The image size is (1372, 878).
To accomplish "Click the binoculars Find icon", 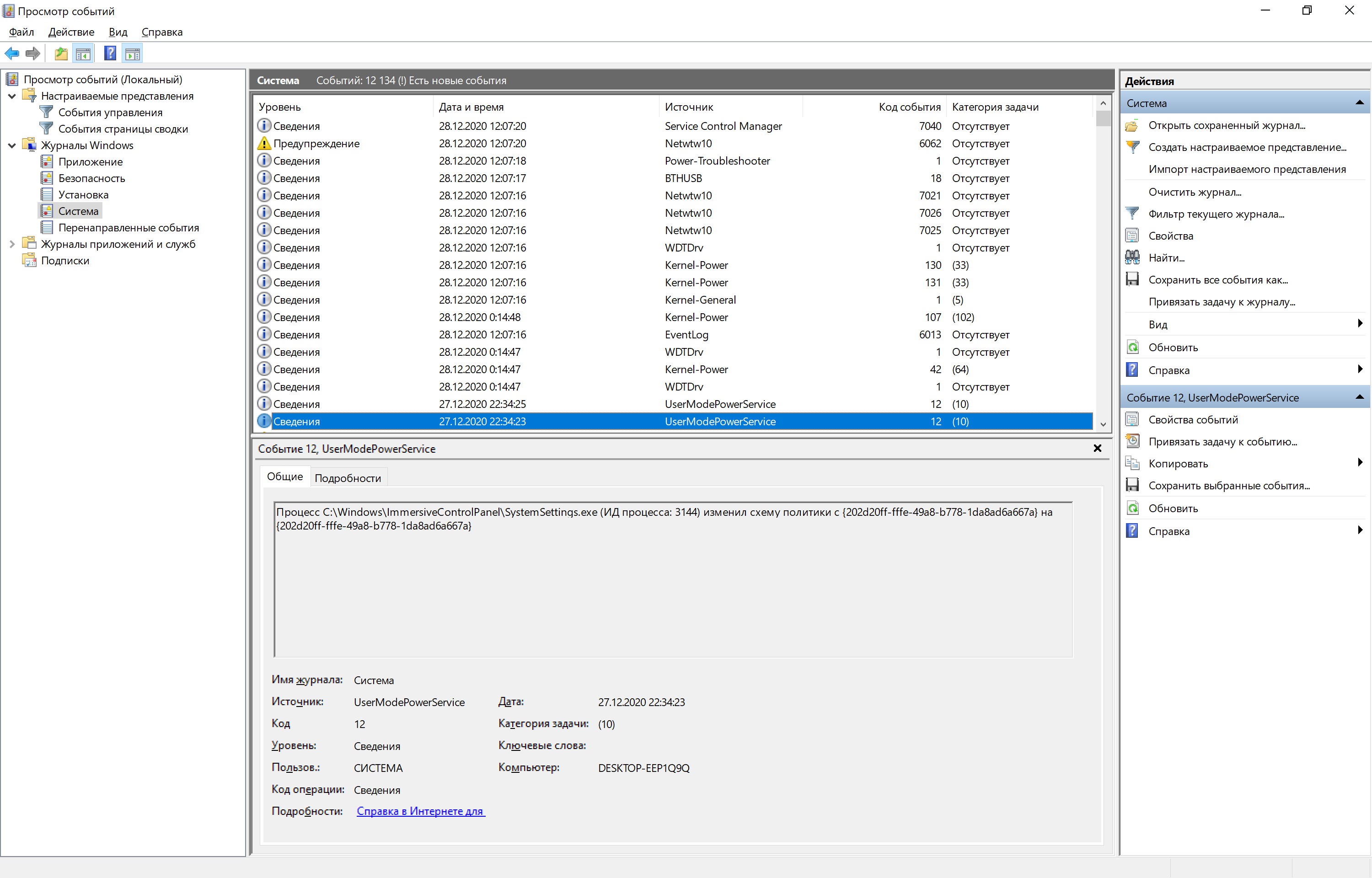I will [1132, 257].
